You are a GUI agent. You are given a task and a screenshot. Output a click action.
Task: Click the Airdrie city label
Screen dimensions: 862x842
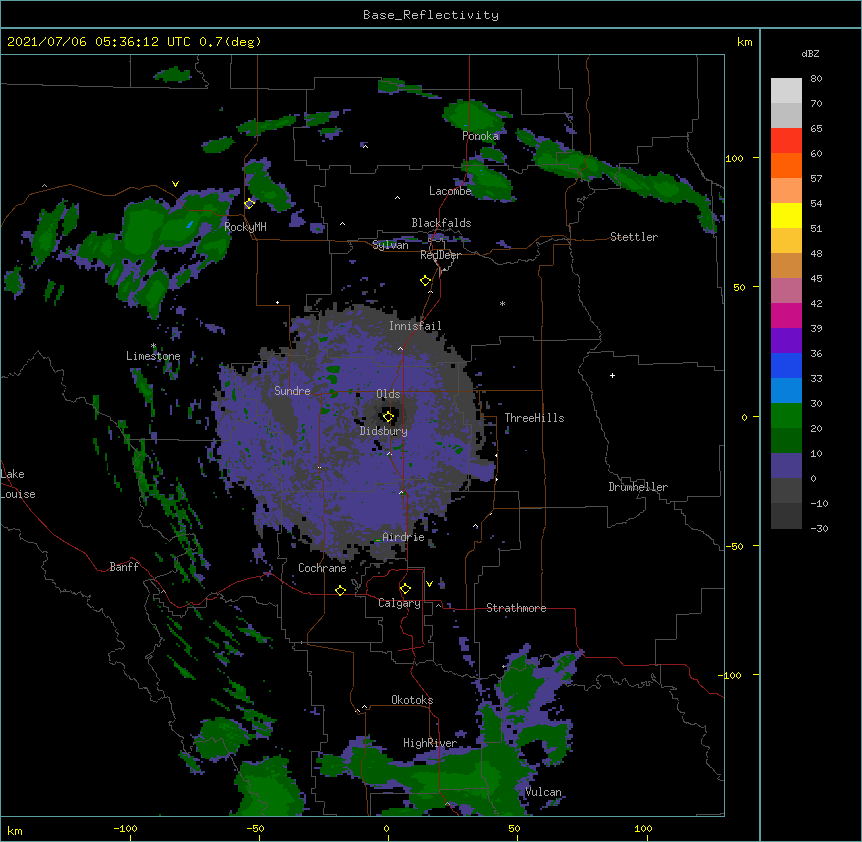[x=404, y=537]
